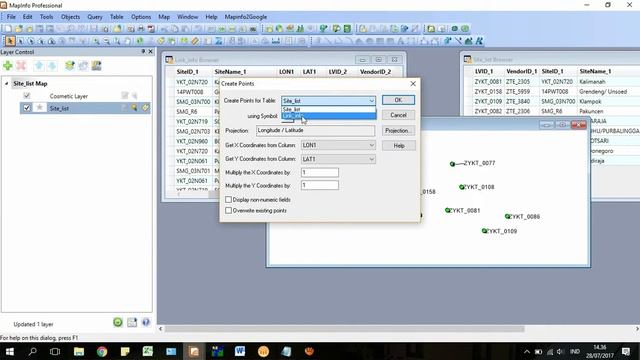Screen dimensions: 640x360
Task: Open the Query menu
Action: coord(95,17)
